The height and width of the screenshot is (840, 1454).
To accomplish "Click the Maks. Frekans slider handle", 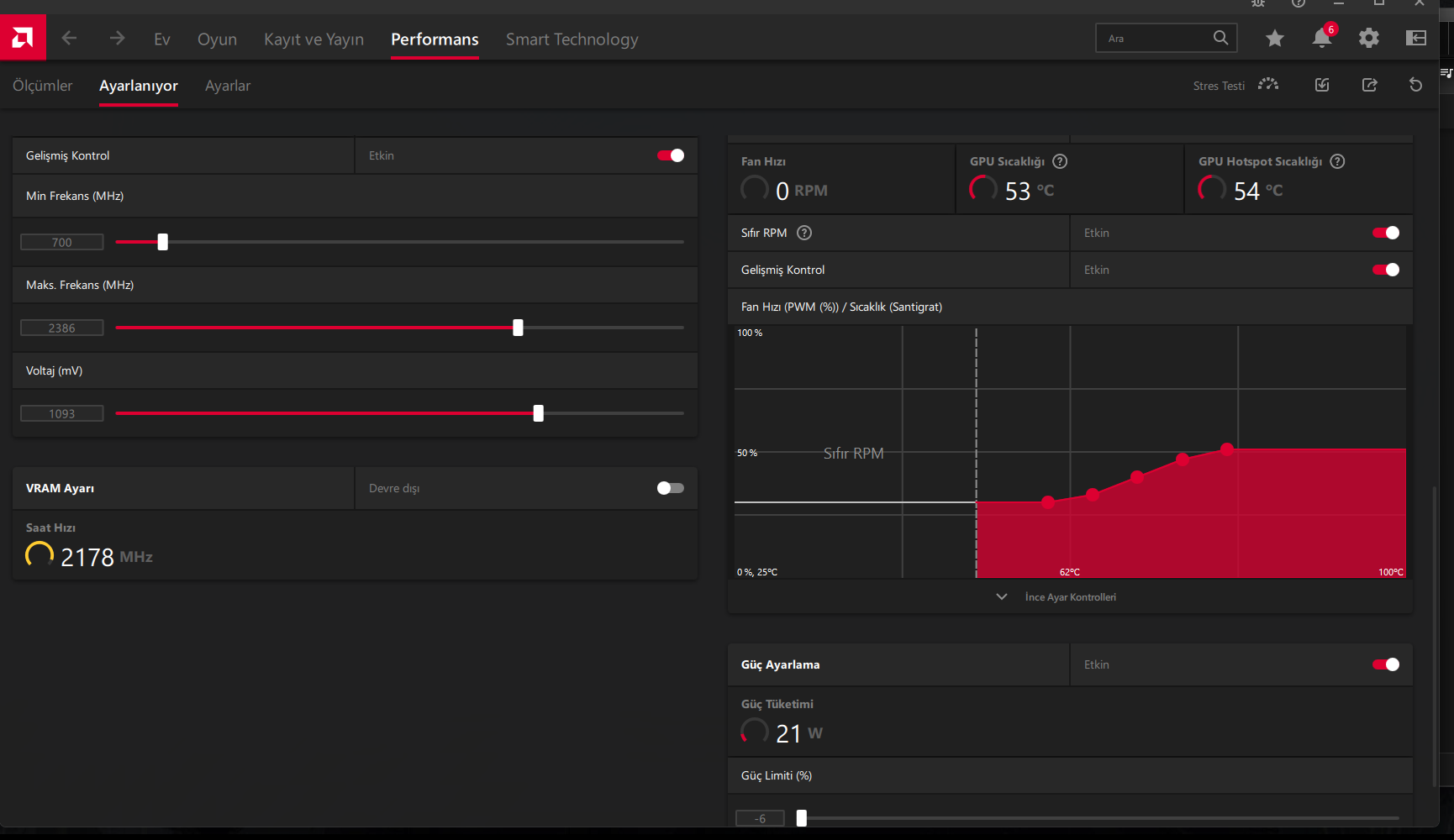I will coord(518,328).
